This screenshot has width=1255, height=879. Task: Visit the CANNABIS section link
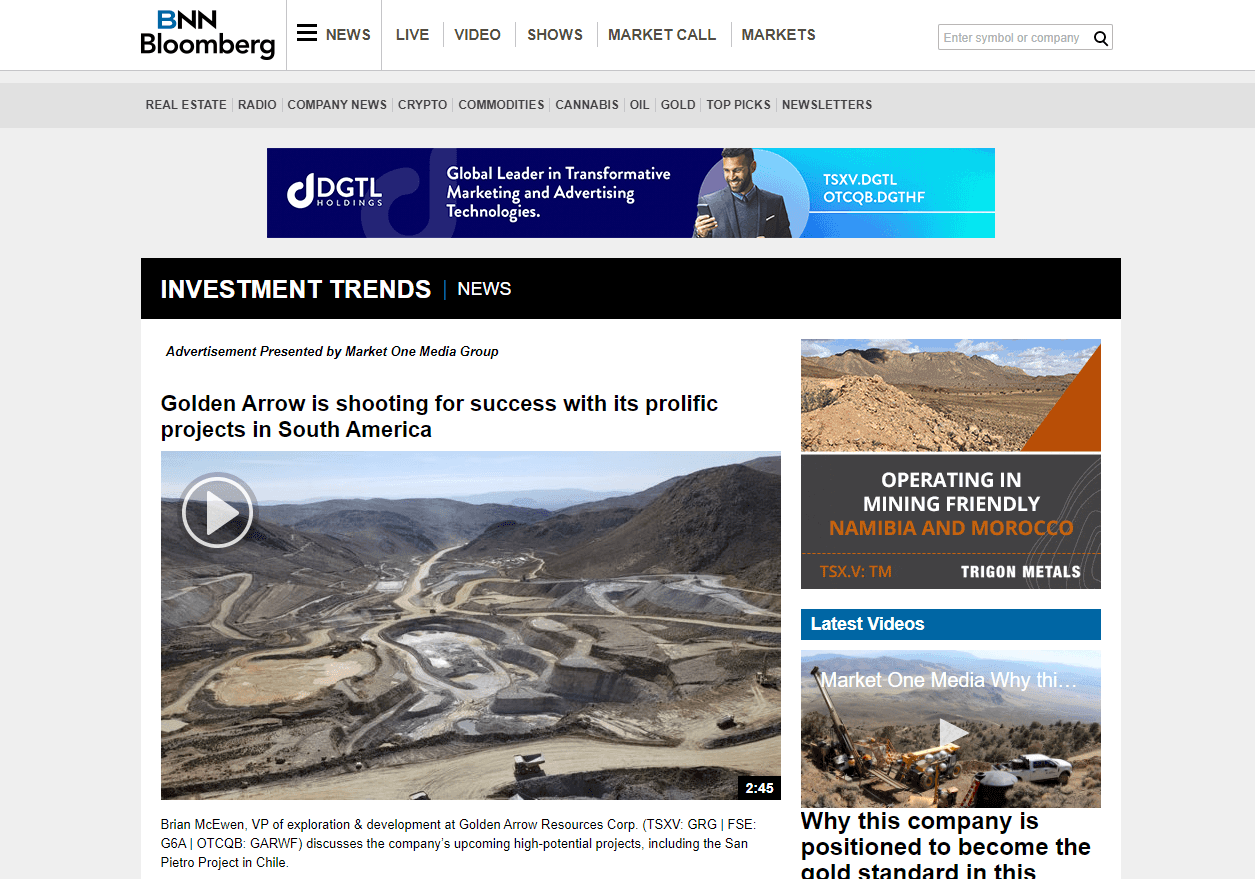587,105
